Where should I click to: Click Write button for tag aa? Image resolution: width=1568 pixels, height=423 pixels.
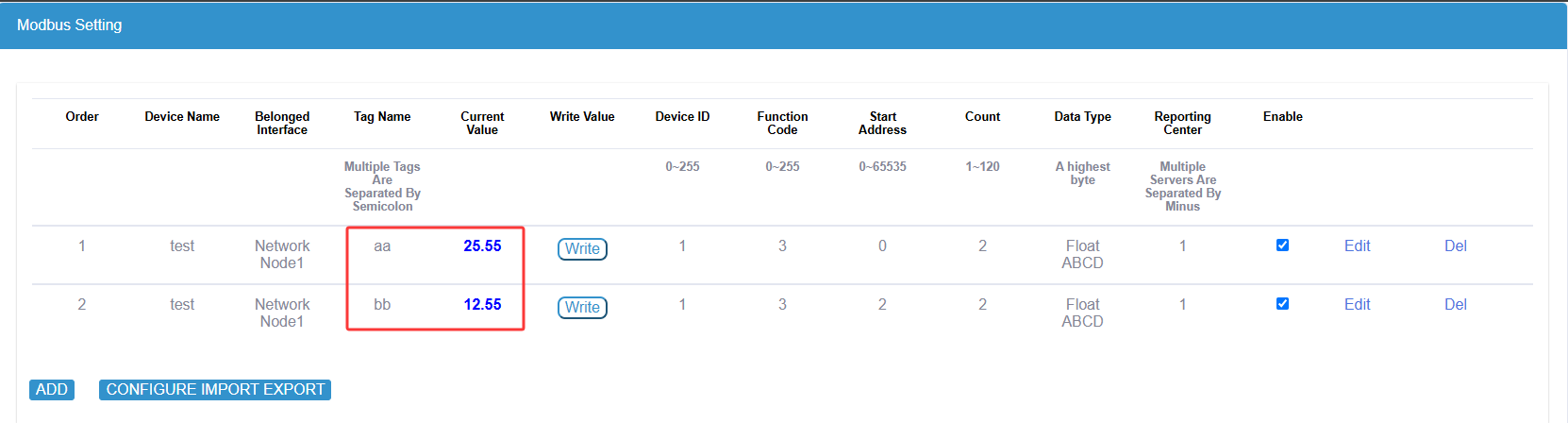pyautogui.click(x=582, y=248)
